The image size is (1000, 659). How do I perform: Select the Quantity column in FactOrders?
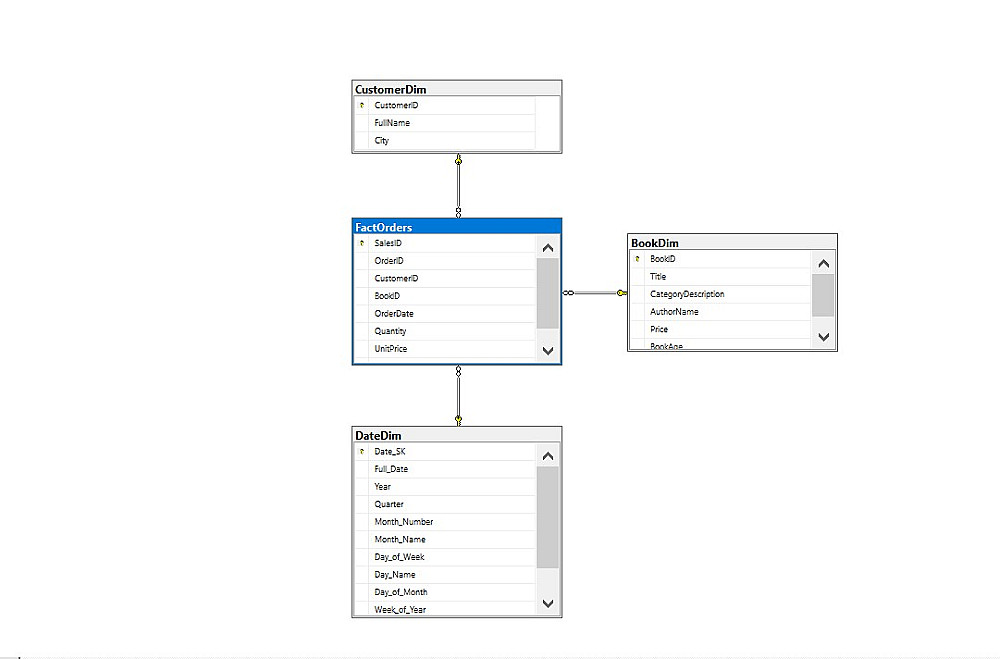point(445,331)
